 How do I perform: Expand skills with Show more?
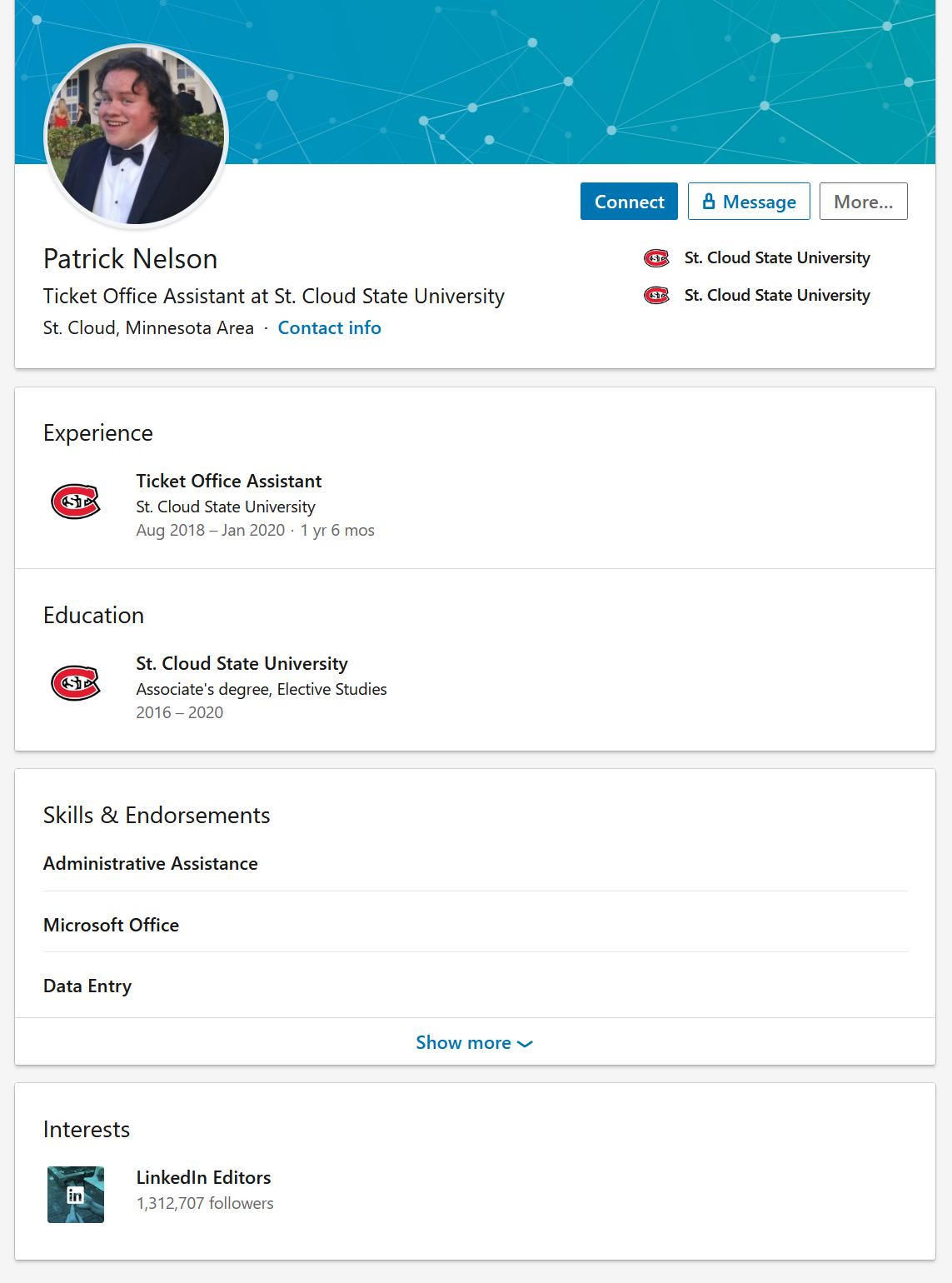pos(475,1042)
